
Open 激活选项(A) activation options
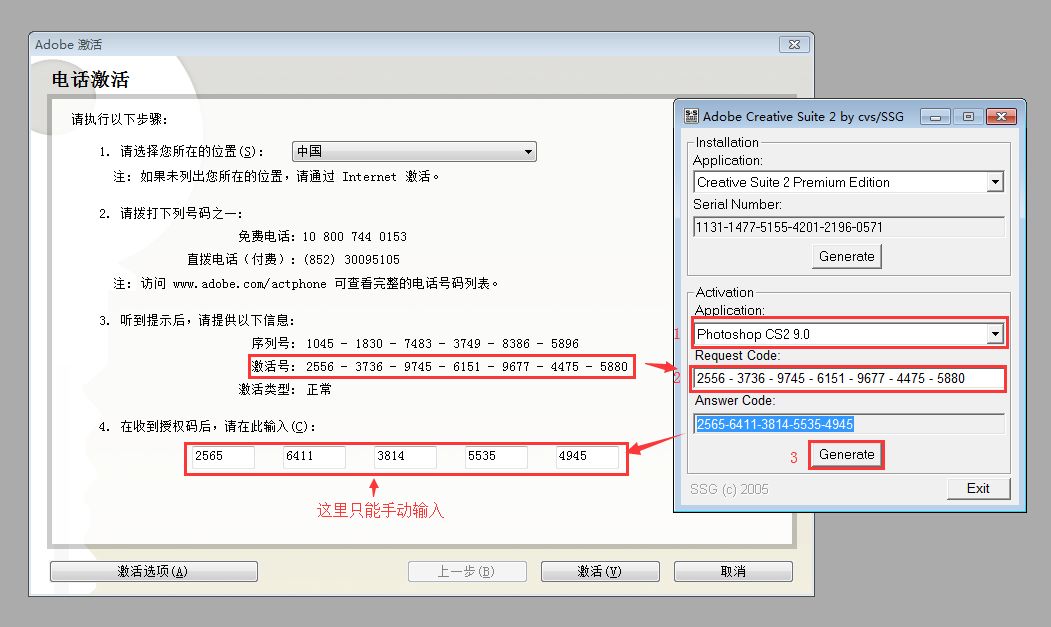pos(153,571)
